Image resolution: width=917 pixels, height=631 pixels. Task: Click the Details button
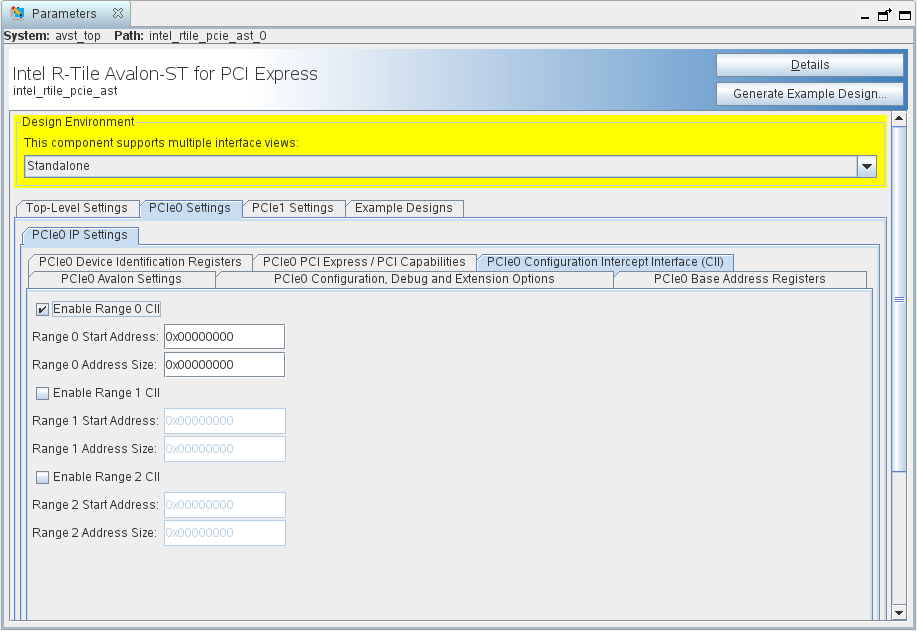click(810, 65)
